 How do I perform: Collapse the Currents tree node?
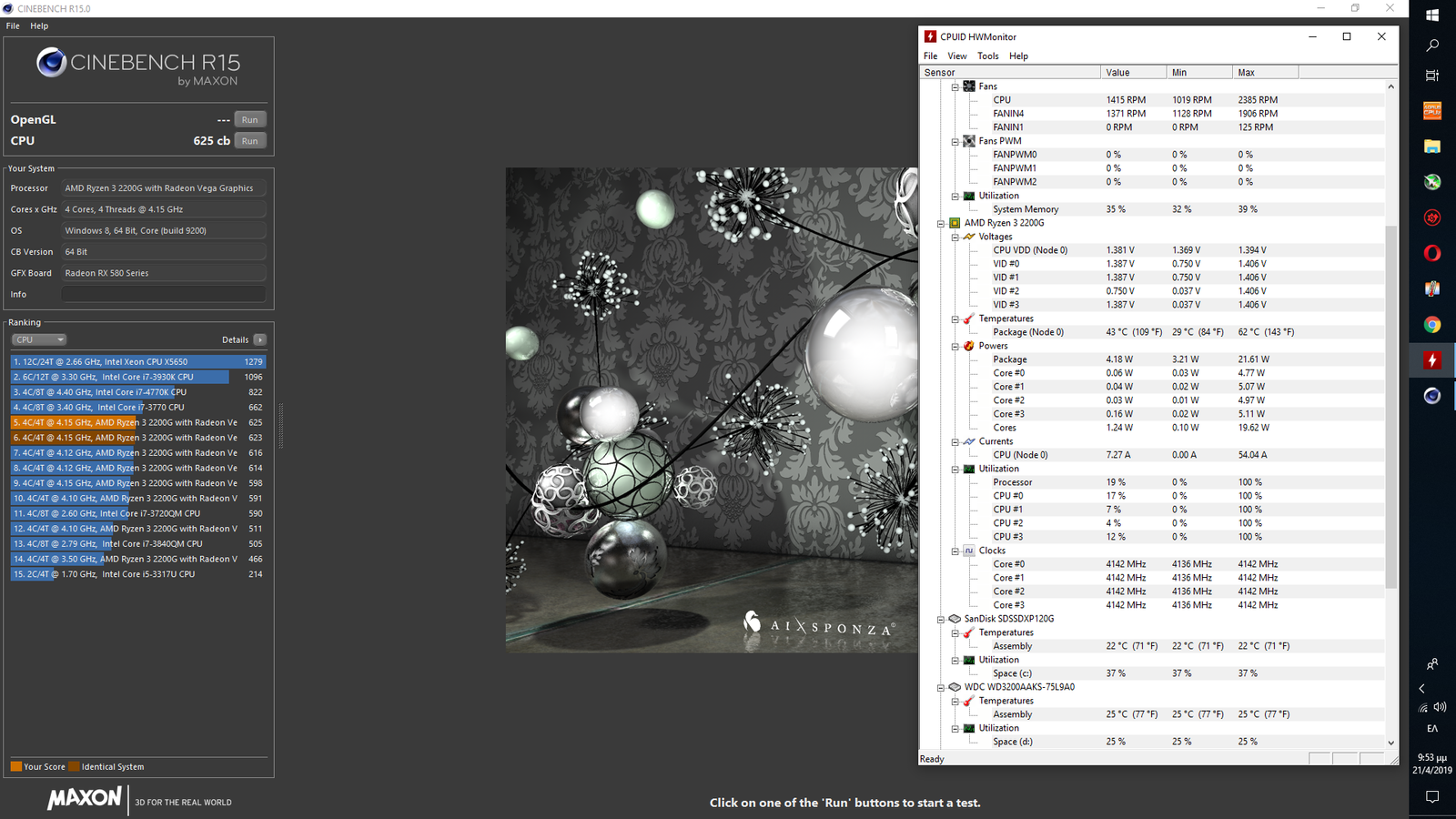pos(955,442)
